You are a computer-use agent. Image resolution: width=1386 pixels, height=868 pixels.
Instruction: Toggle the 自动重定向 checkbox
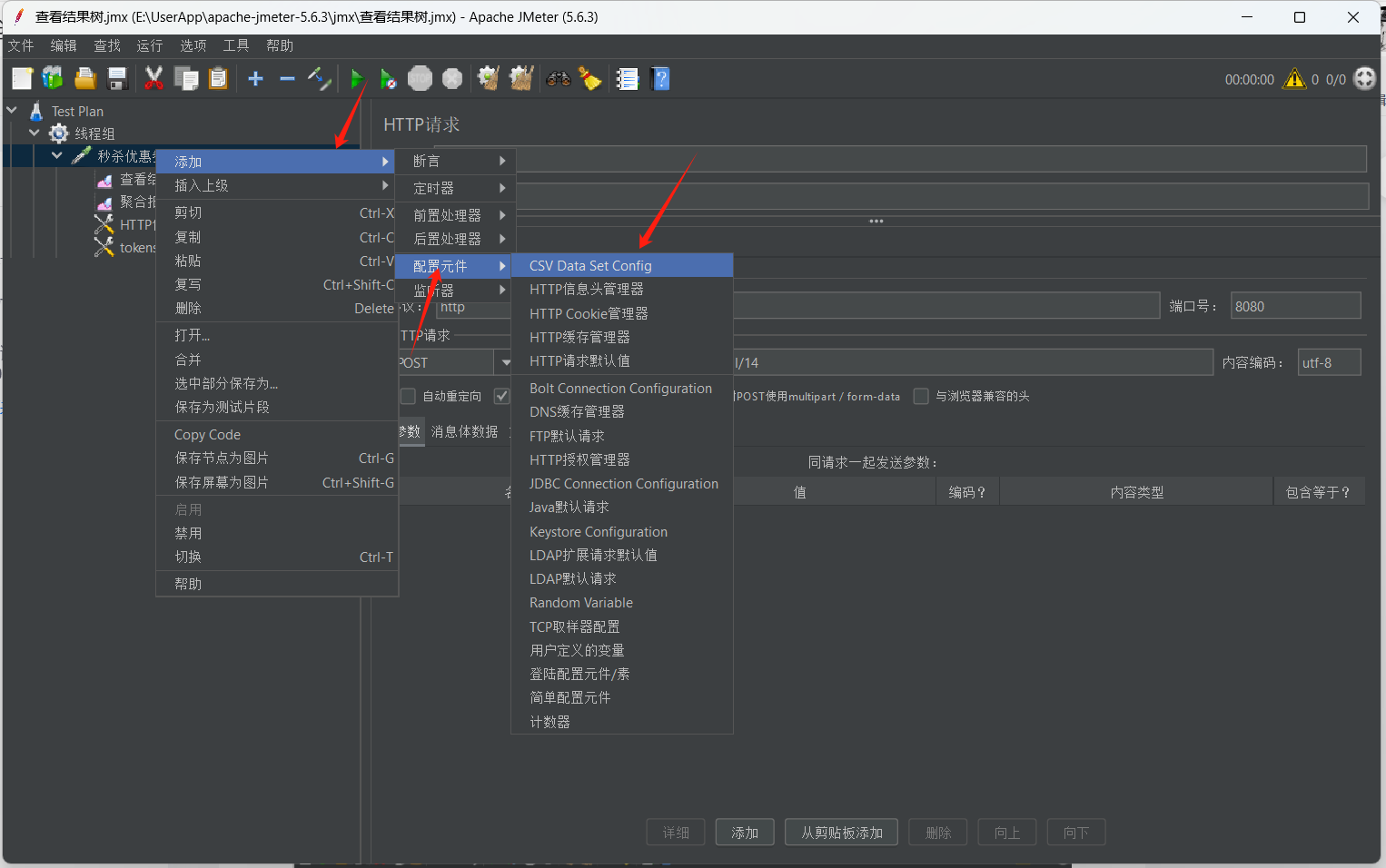[x=408, y=396]
